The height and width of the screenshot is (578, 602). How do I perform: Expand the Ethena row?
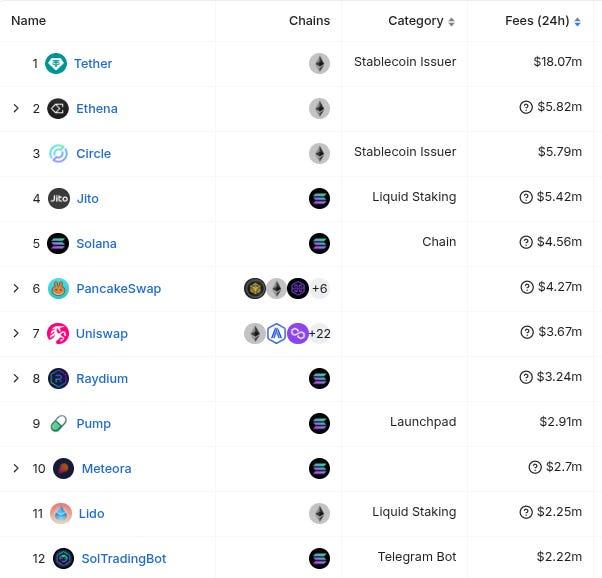16,108
